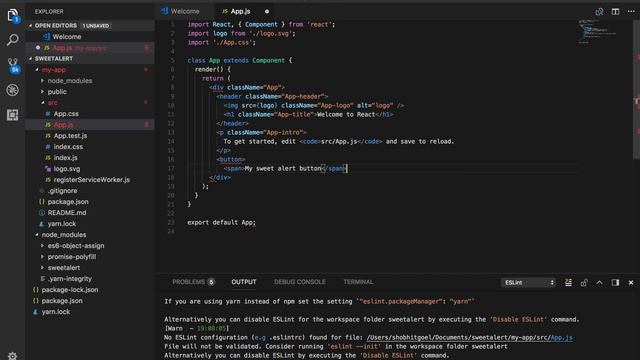Toggle output scroll lock icon
Image resolution: width=640 pixels, height=360 pixels.
[x=584, y=282]
